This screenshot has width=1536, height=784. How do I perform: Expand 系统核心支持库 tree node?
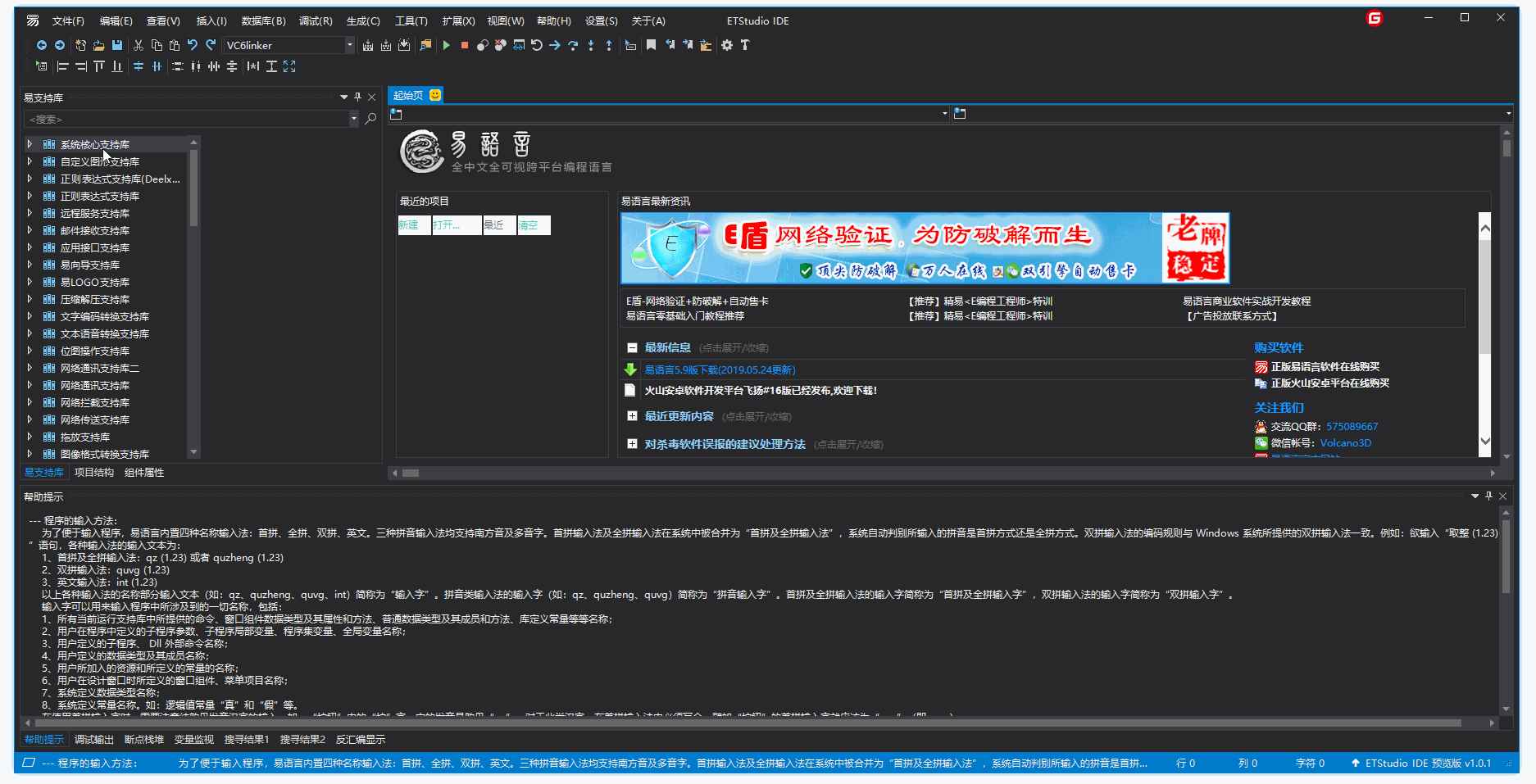coord(30,144)
